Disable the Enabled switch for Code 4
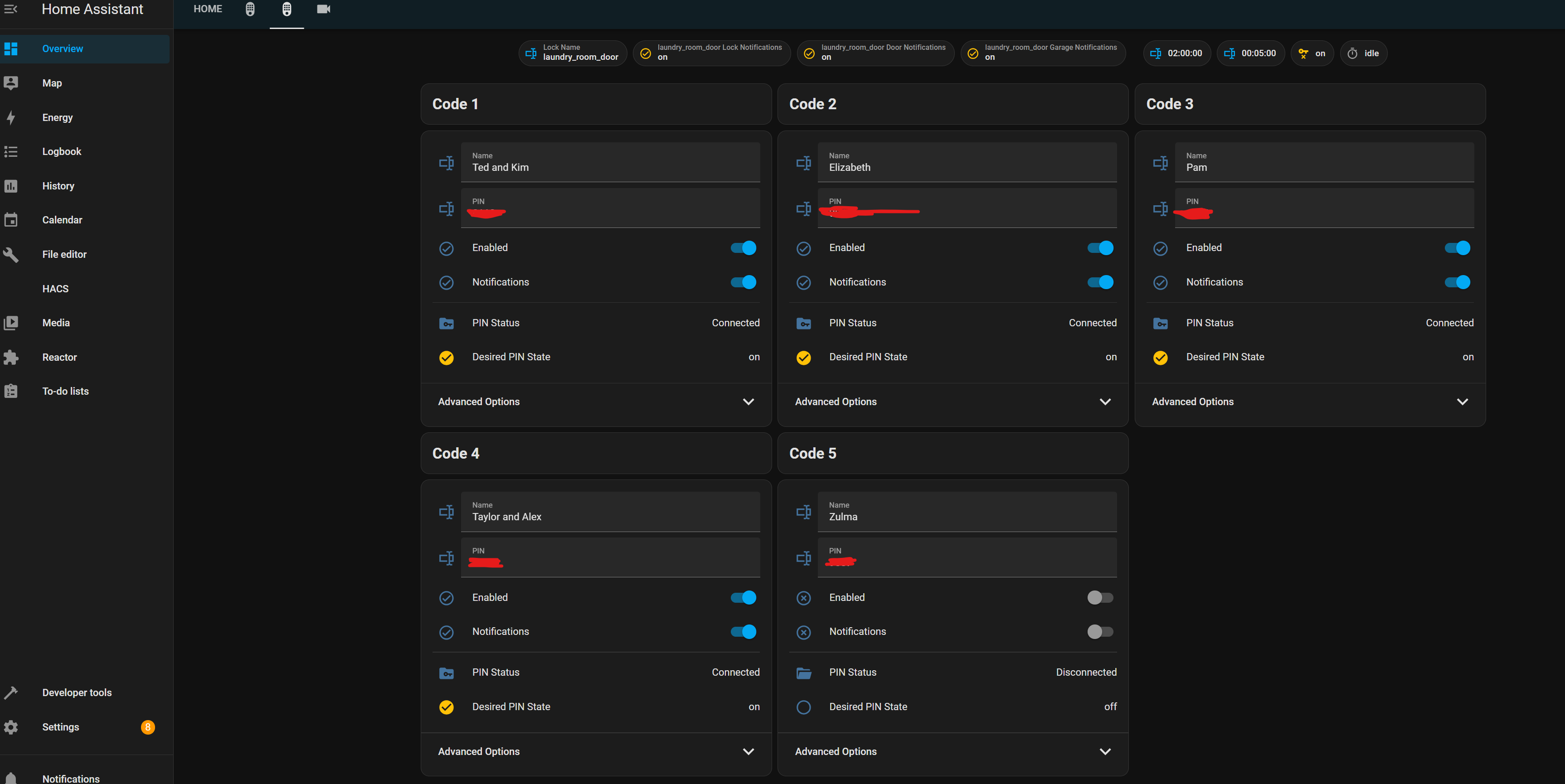 tap(743, 598)
